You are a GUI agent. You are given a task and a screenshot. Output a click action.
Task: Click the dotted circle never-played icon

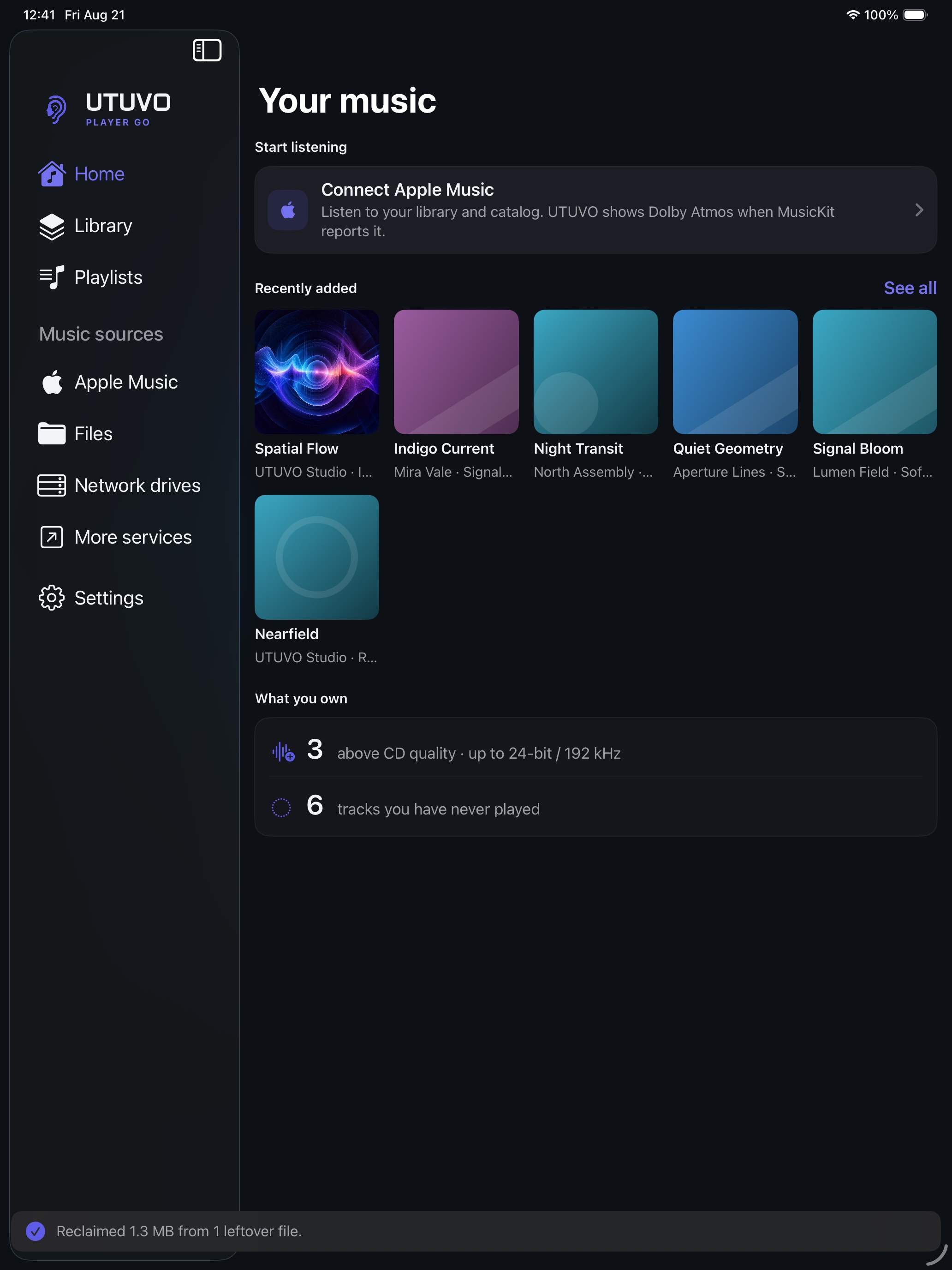(281, 807)
